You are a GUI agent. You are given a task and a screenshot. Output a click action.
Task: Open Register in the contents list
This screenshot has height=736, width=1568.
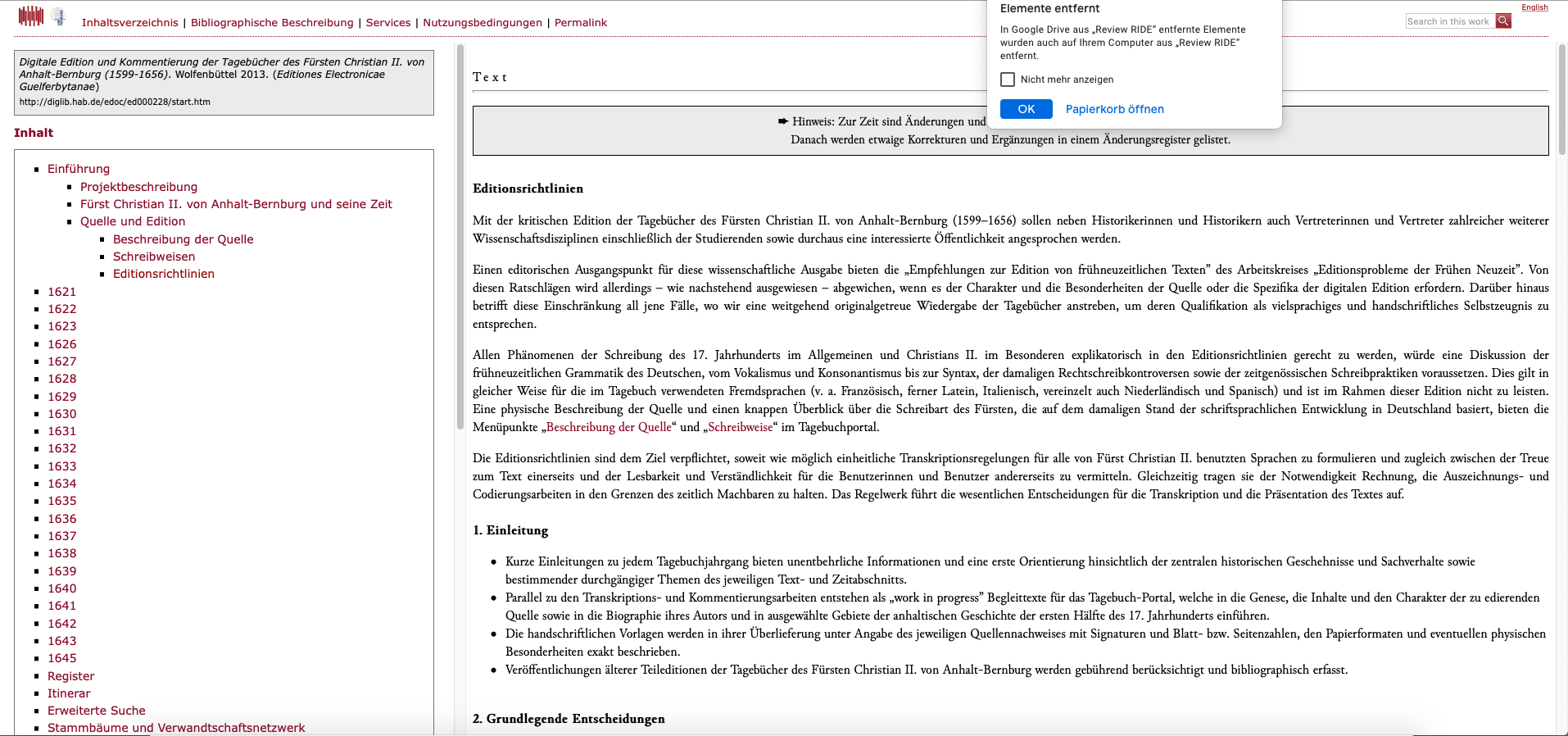pyautogui.click(x=70, y=676)
